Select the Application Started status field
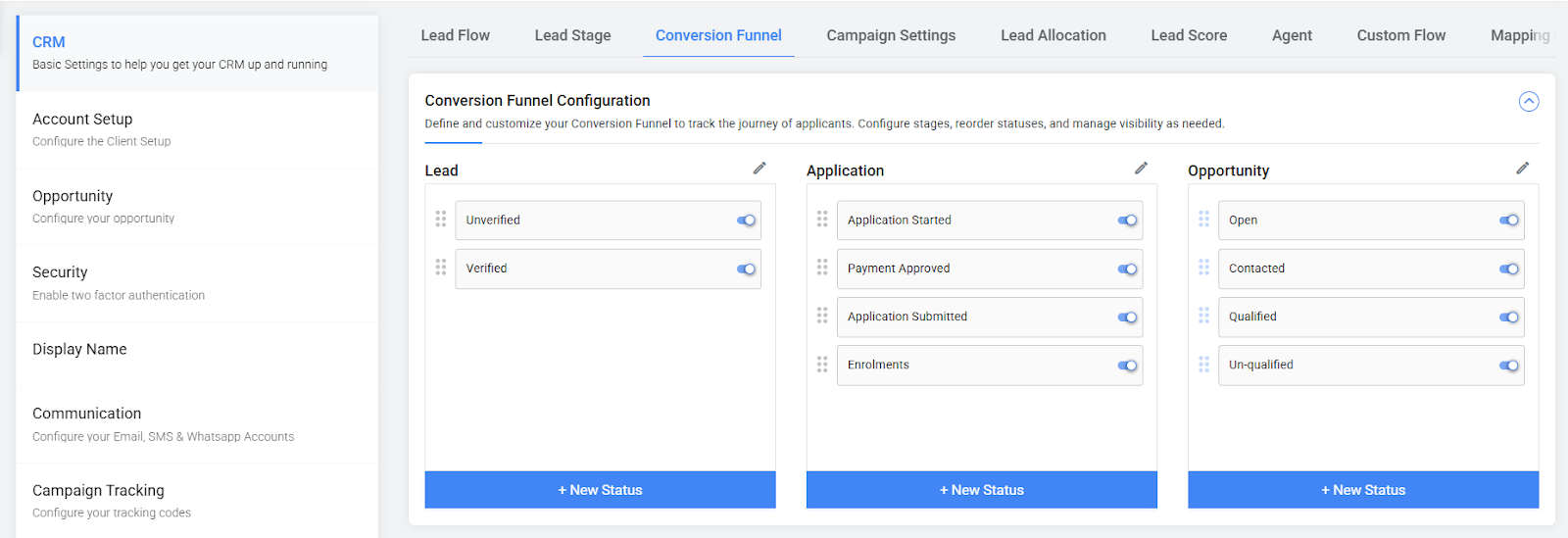The width and height of the screenshot is (1568, 538). pos(970,220)
